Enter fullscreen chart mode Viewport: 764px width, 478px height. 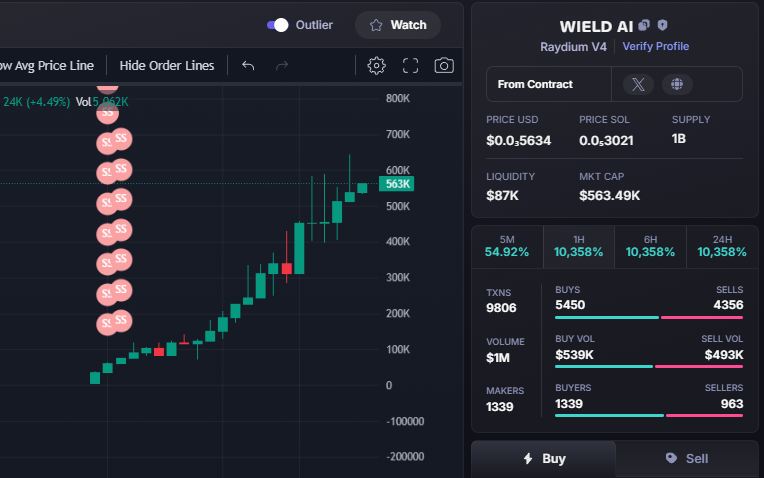tap(410, 65)
